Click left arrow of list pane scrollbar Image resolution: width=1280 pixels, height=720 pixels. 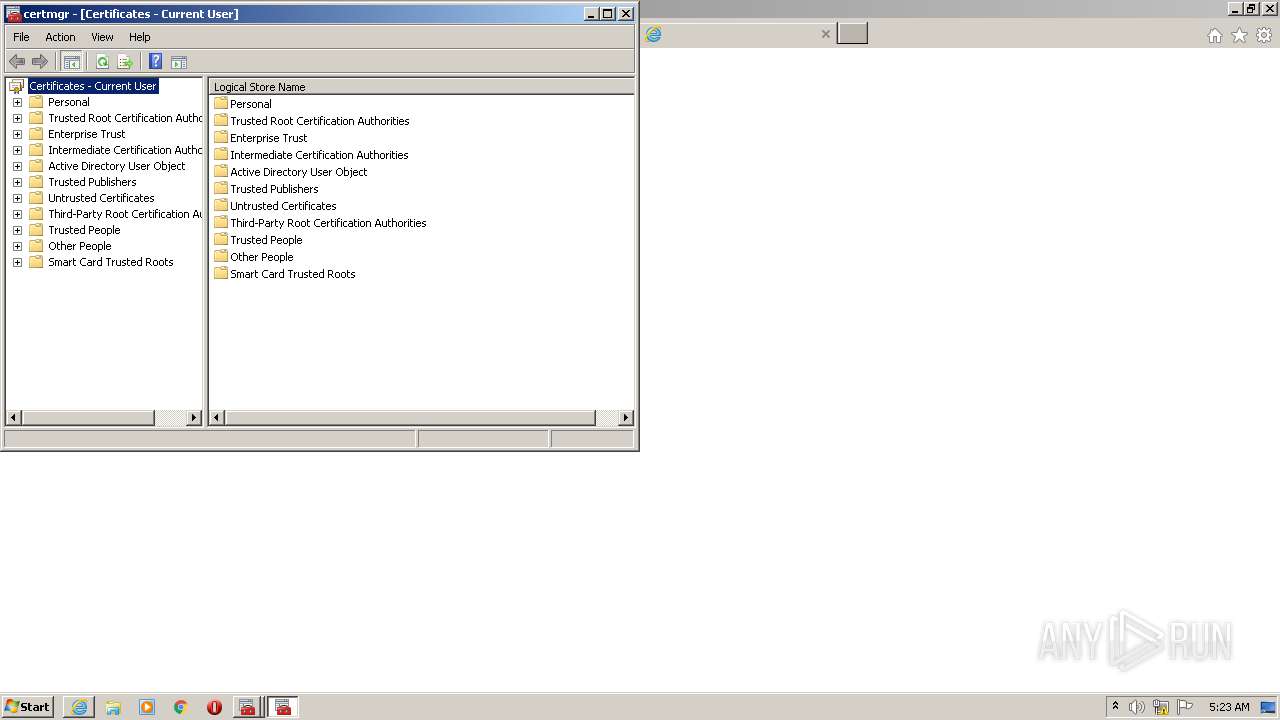217,417
